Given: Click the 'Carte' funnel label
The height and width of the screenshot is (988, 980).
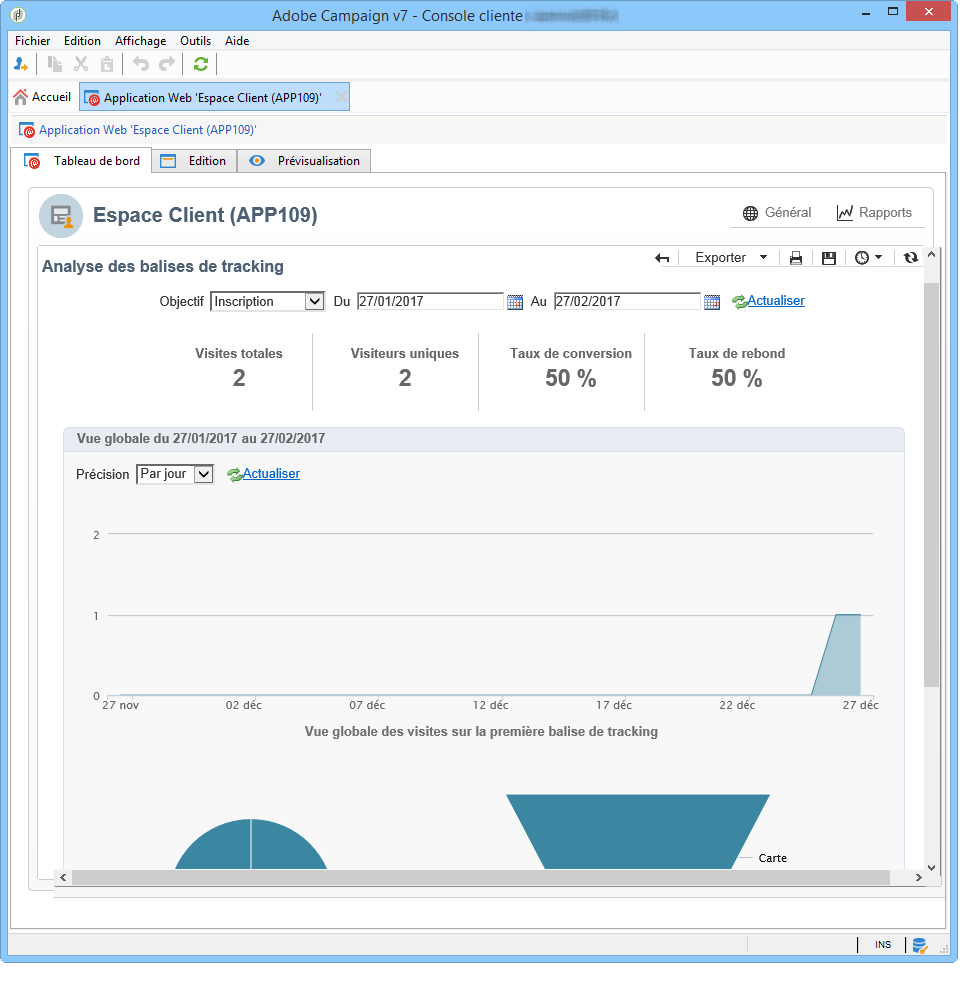Looking at the screenshot, I should (x=773, y=858).
